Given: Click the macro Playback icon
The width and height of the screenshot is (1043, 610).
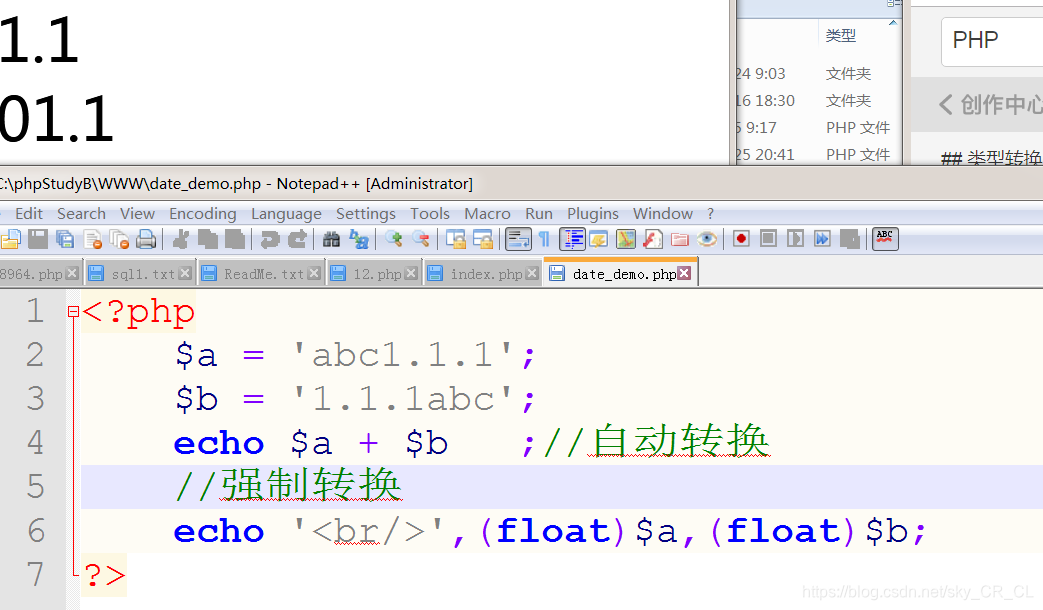Looking at the screenshot, I should pos(796,239).
